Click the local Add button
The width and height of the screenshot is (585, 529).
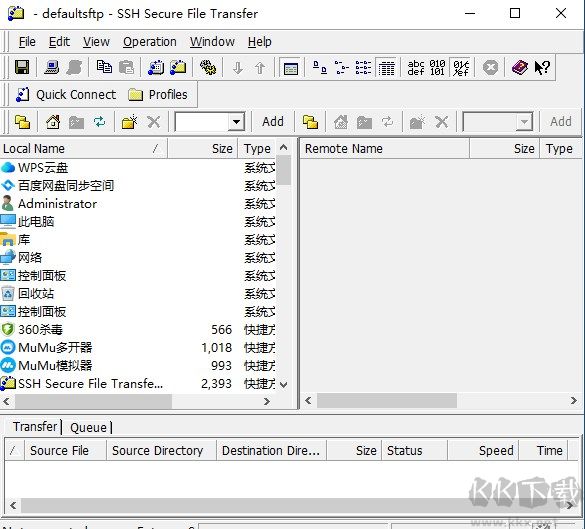pyautogui.click(x=273, y=122)
